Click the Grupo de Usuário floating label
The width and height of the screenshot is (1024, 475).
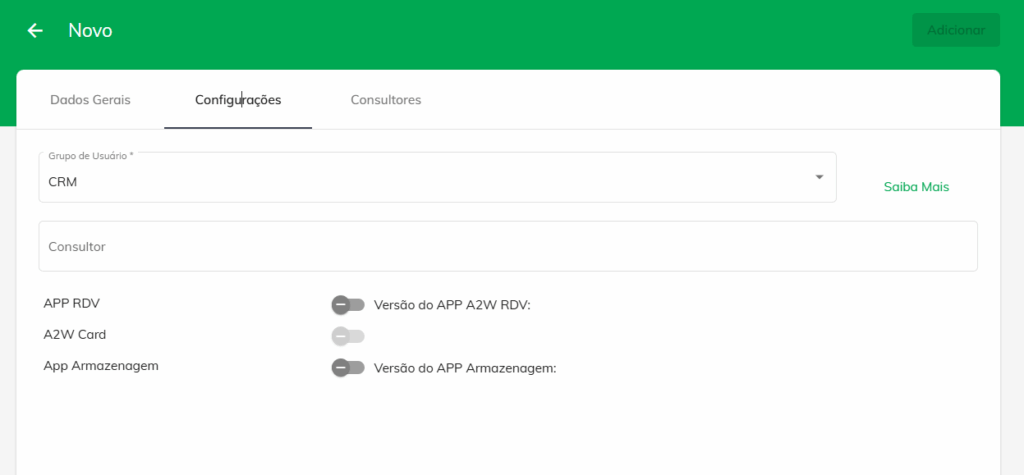91,157
